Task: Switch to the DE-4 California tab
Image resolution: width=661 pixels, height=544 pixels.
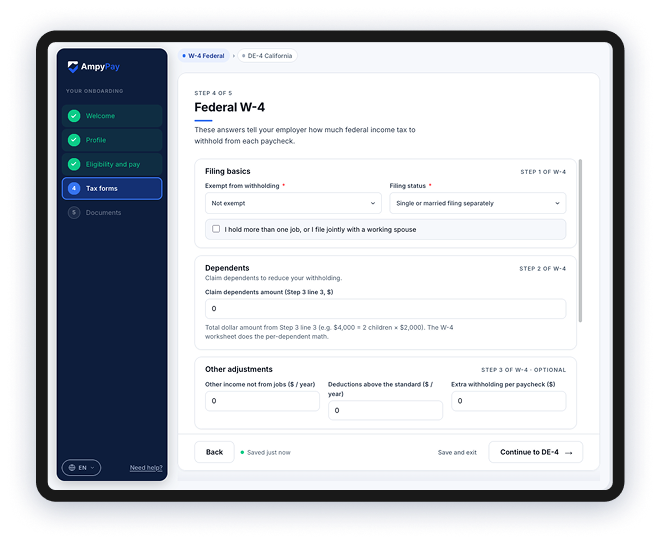Action: [x=268, y=56]
